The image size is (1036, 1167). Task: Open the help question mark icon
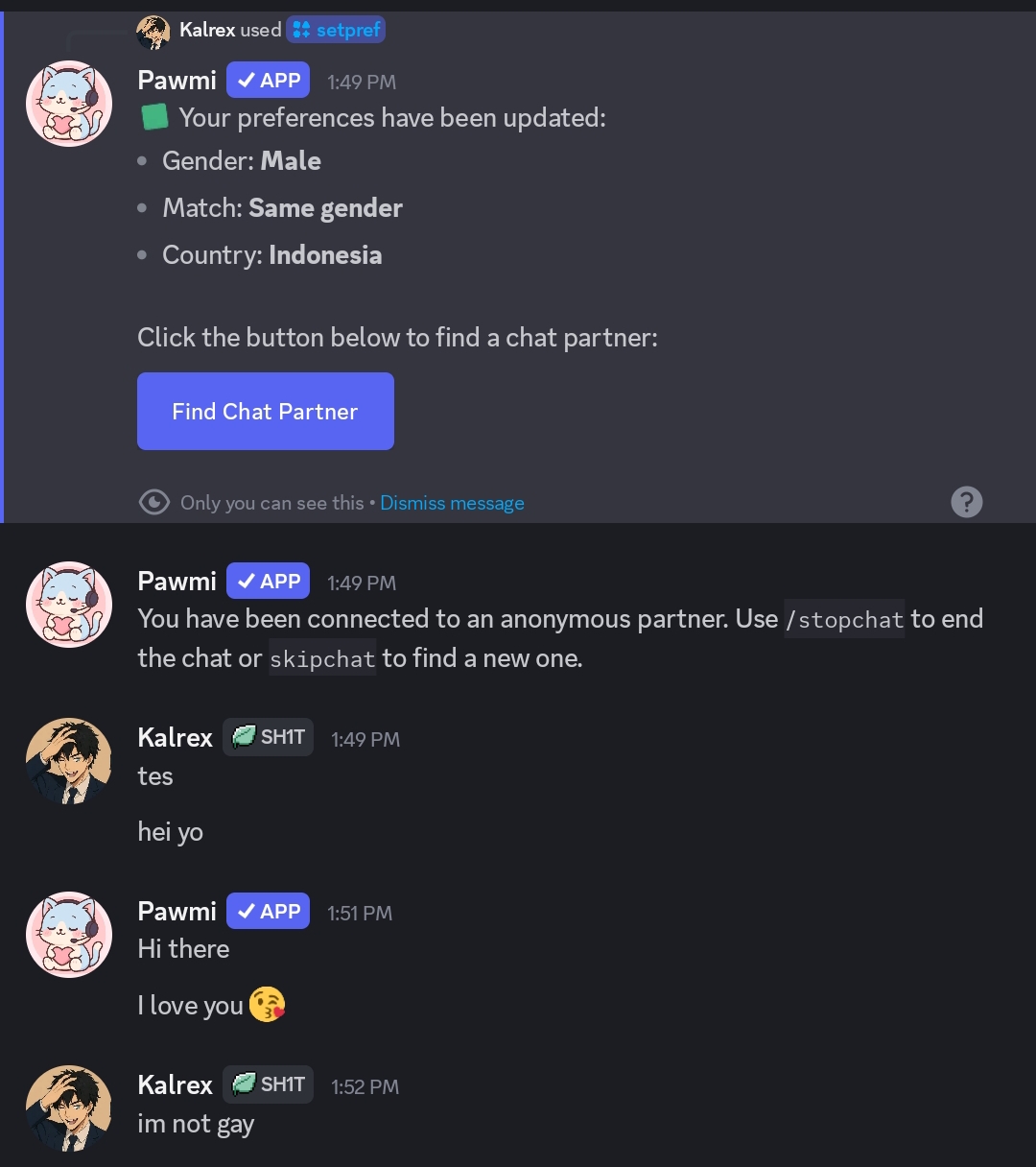[966, 502]
